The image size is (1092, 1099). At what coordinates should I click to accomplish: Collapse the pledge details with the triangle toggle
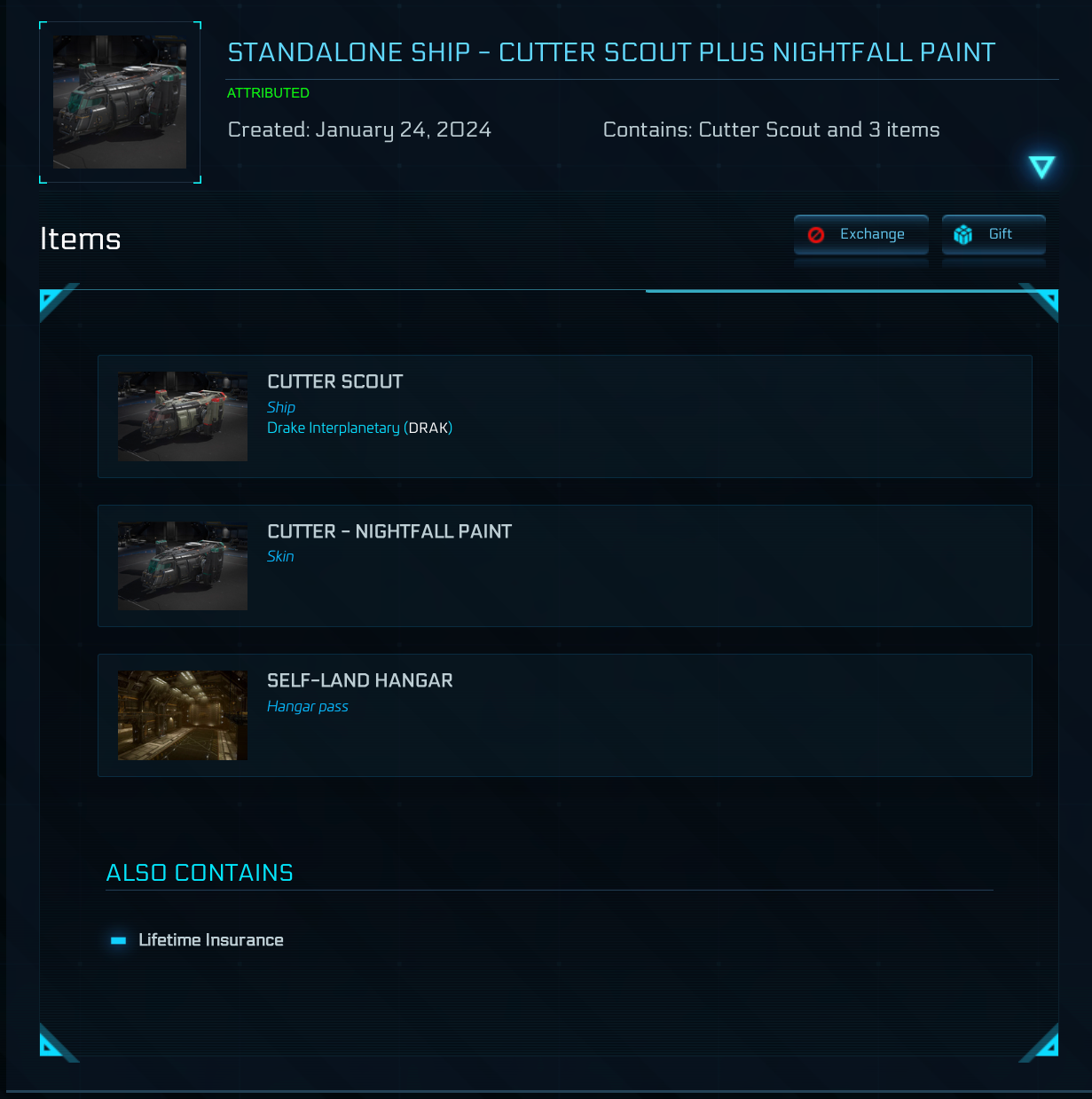point(1041,166)
